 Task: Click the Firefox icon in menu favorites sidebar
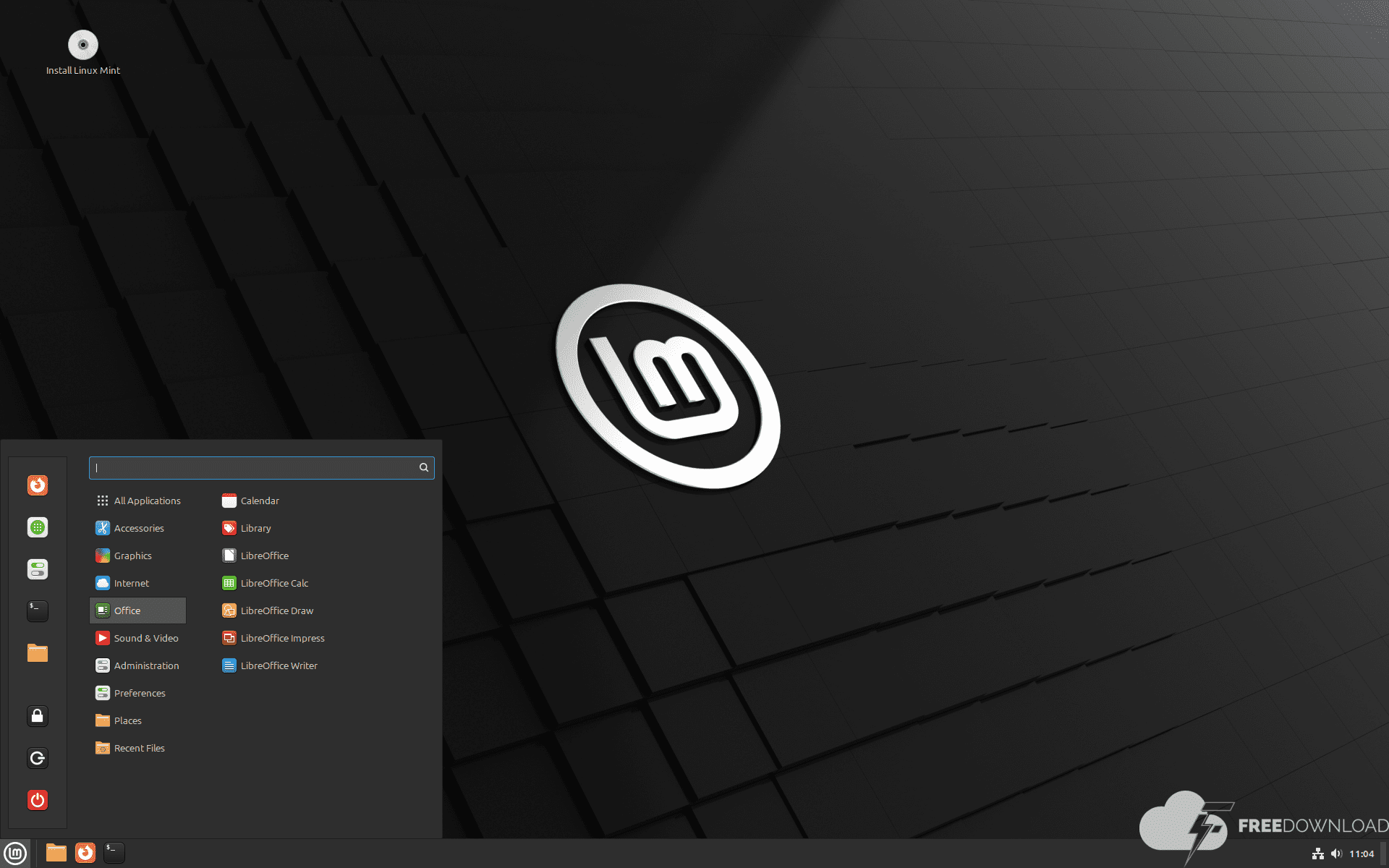[x=38, y=485]
